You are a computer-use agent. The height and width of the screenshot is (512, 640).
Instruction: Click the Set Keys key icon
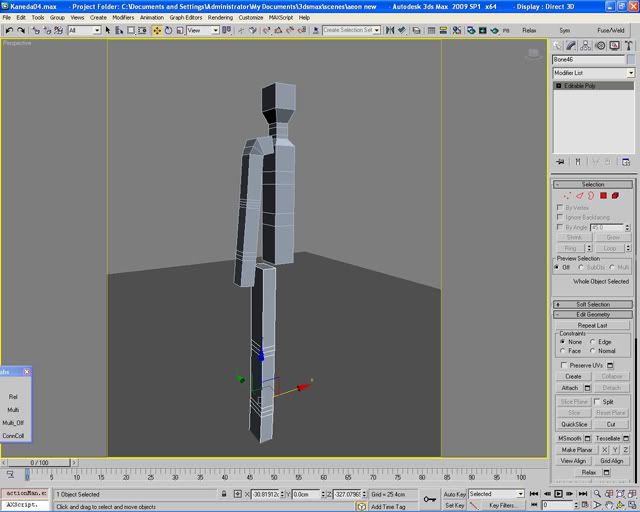(x=430, y=499)
